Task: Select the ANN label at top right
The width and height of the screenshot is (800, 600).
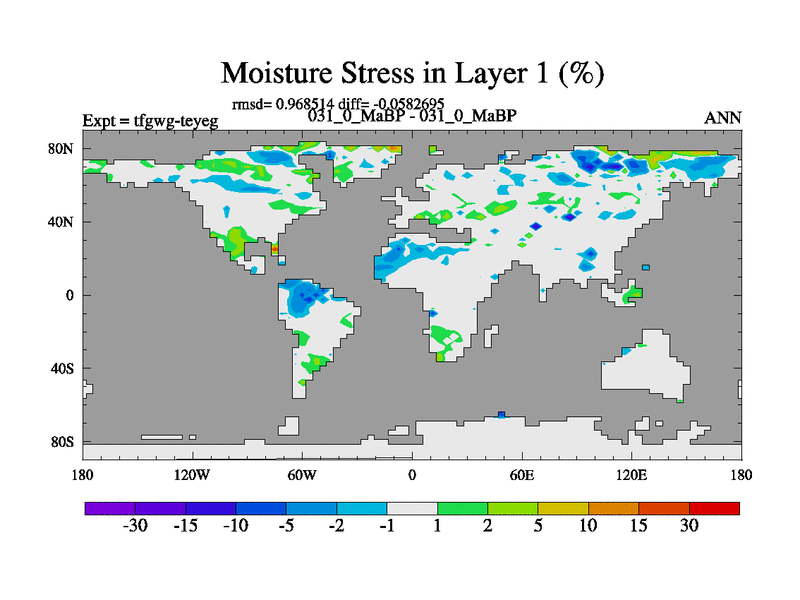Action: pos(723,118)
